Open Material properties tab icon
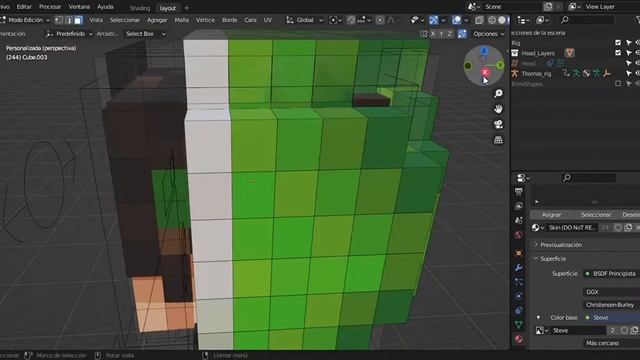This screenshot has width=640, height=360. tap(519, 339)
